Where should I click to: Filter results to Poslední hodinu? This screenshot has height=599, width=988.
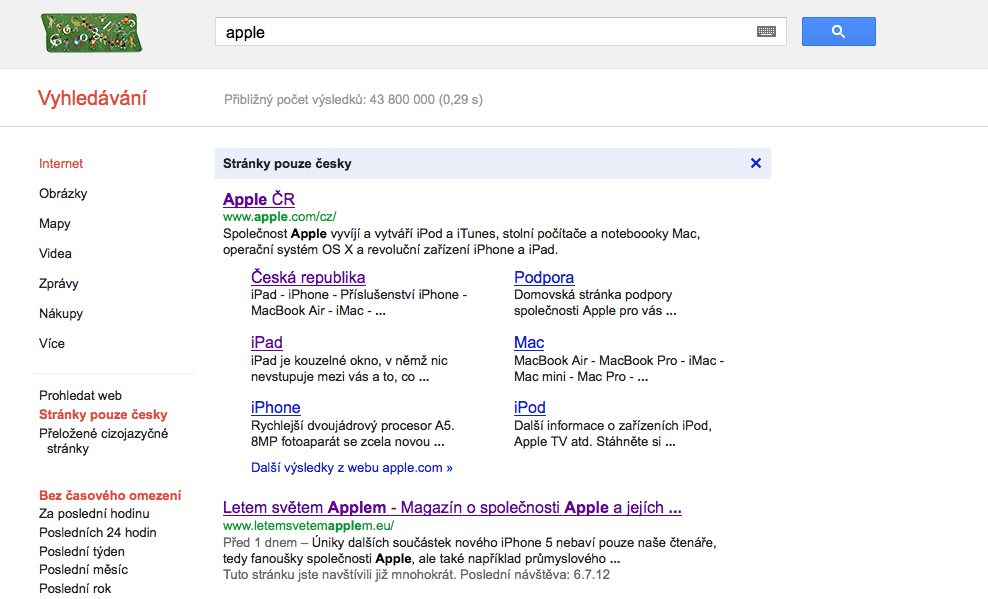[x=97, y=513]
